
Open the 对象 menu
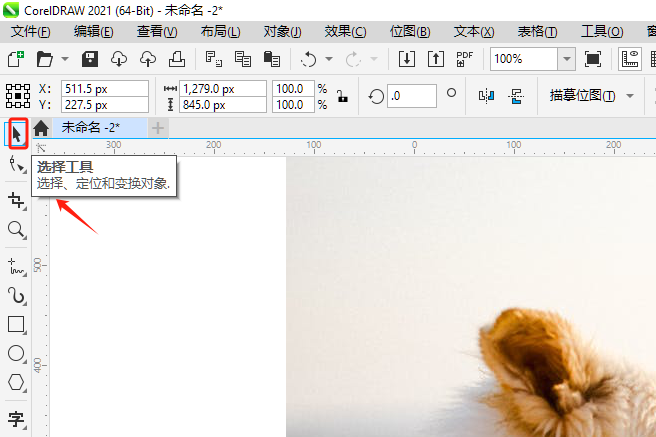pyautogui.click(x=282, y=32)
